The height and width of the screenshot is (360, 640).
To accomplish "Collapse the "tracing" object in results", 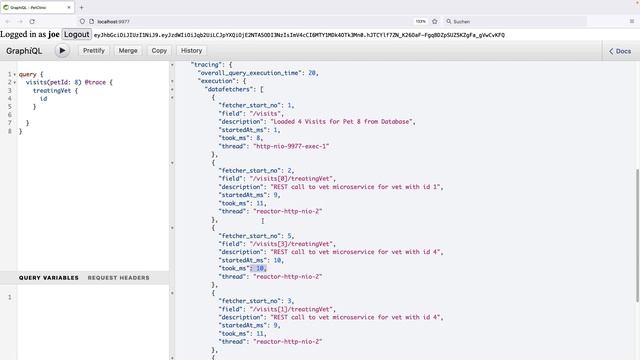I will pyautogui.click(x=172, y=65).
